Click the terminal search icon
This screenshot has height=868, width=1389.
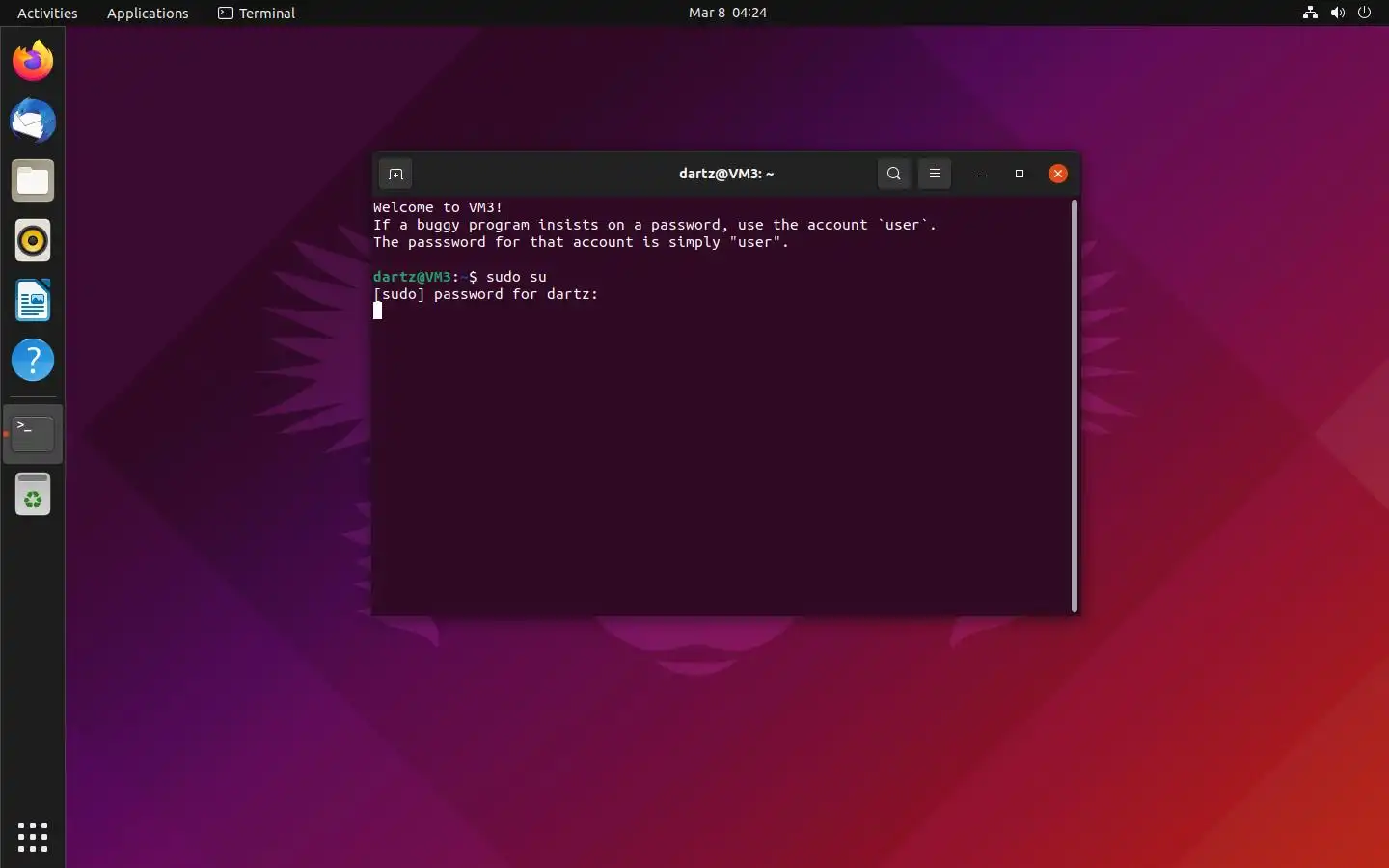(894, 174)
